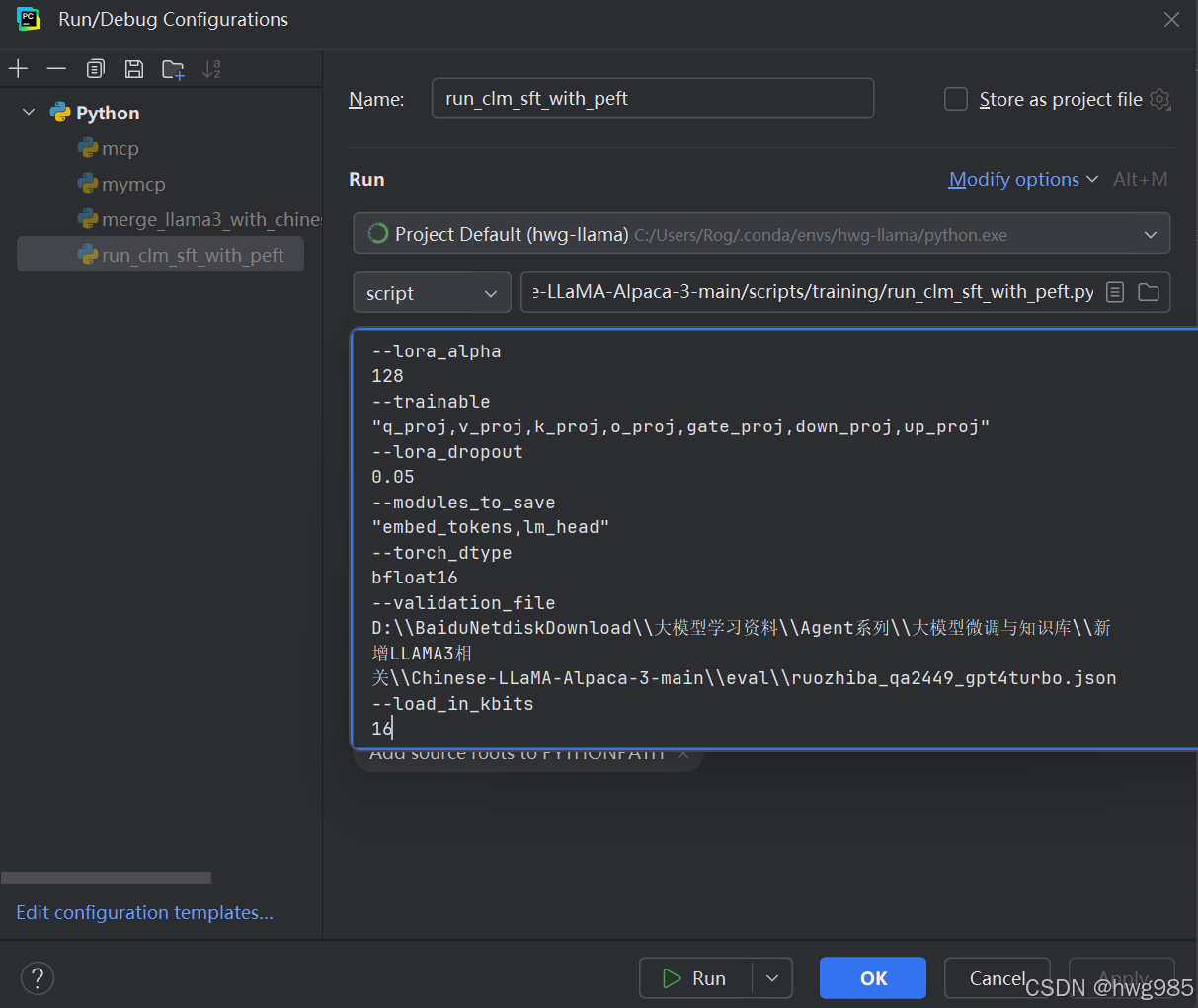Click the q_proj,v_proj trainable modules line
1198x1008 pixels.
pyautogui.click(x=680, y=426)
